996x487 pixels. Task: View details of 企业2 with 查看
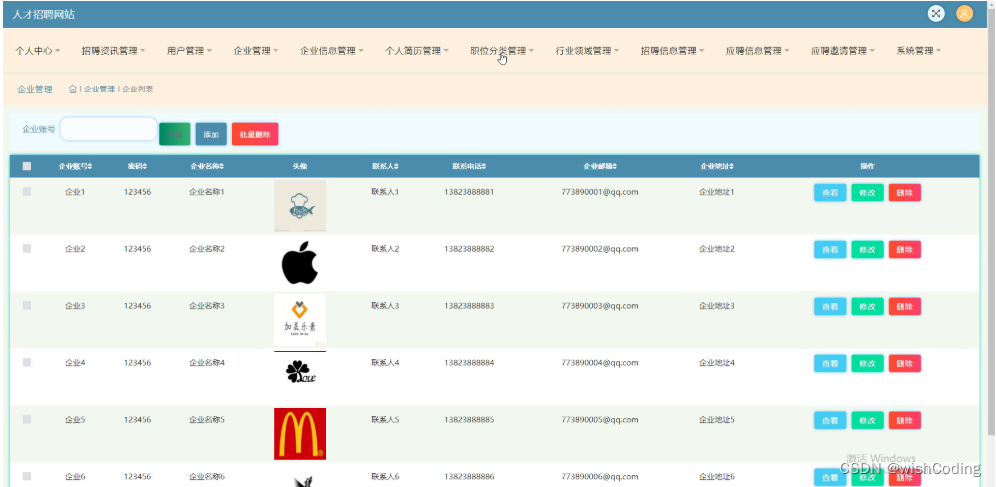pyautogui.click(x=830, y=250)
